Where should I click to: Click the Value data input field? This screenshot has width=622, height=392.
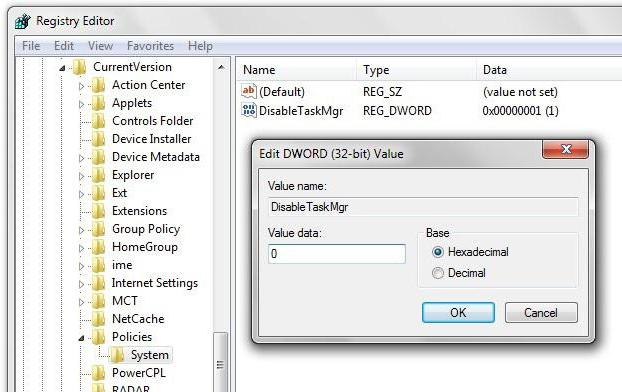[x=337, y=254]
